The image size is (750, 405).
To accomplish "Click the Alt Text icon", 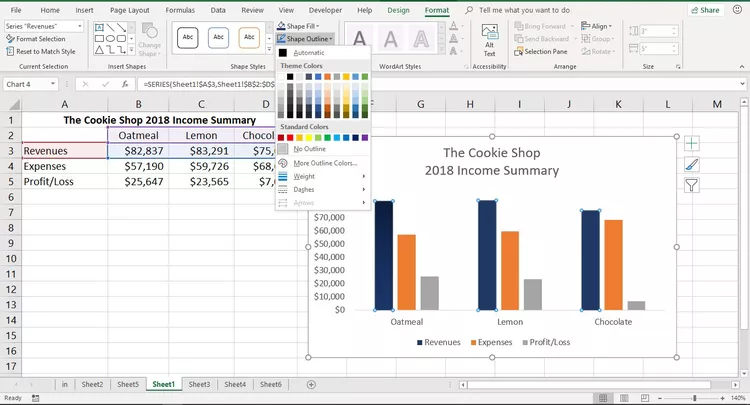I will coord(489,33).
